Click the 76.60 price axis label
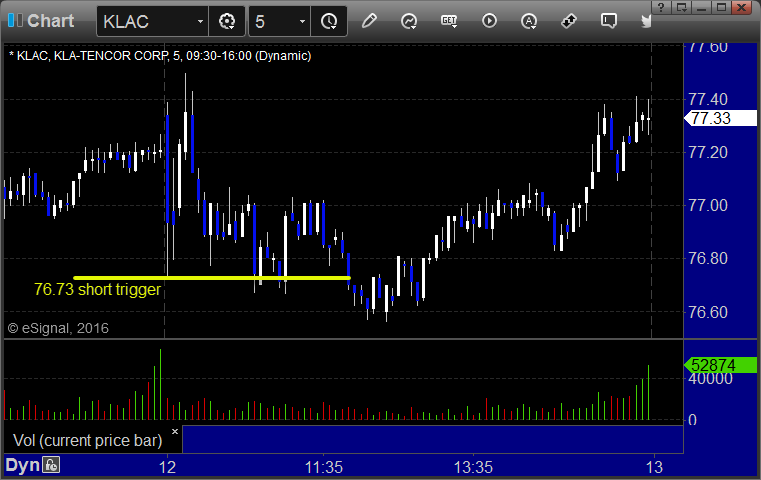The height and width of the screenshot is (480, 761). coord(708,312)
